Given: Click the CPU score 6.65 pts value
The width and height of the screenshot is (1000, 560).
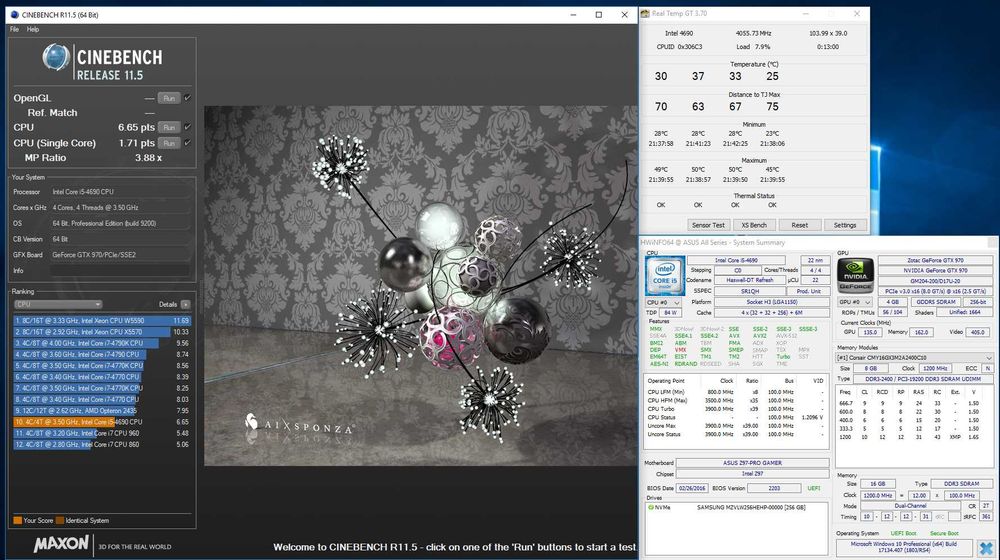Looking at the screenshot, I should (136, 128).
